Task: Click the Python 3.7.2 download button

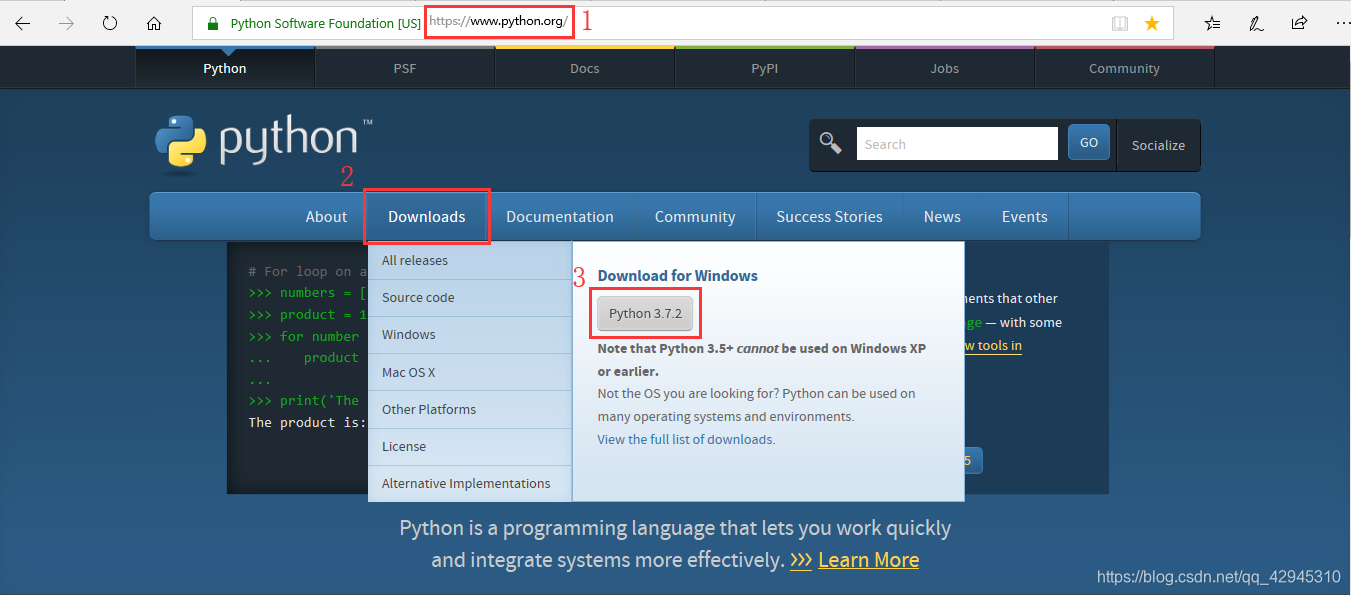Action: click(x=645, y=313)
